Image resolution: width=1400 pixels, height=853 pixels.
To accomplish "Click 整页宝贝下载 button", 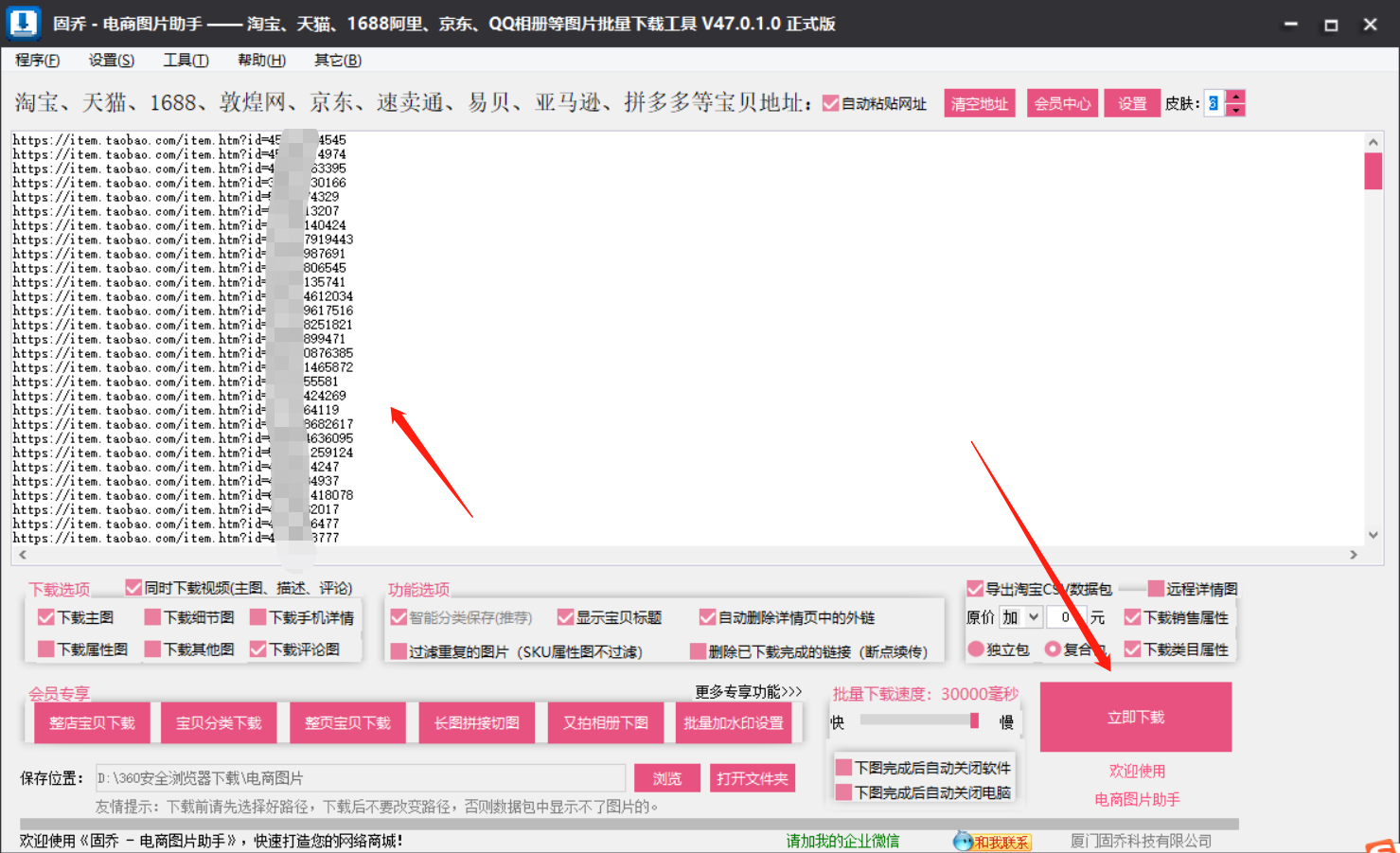I will coord(347,722).
